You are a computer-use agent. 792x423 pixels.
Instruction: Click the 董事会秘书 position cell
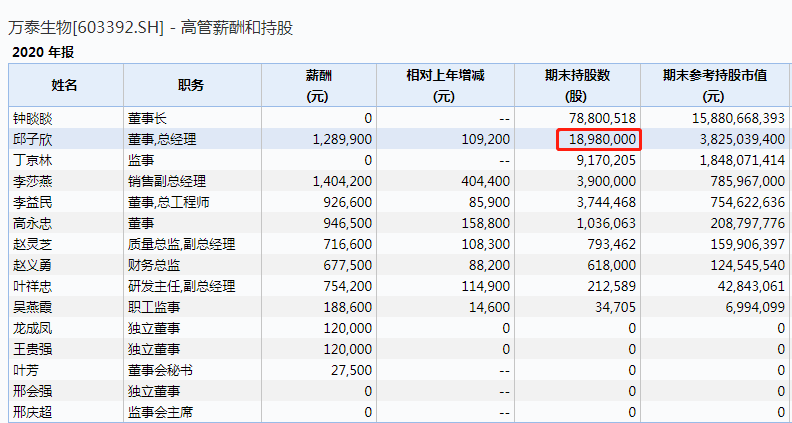pyautogui.click(x=161, y=370)
